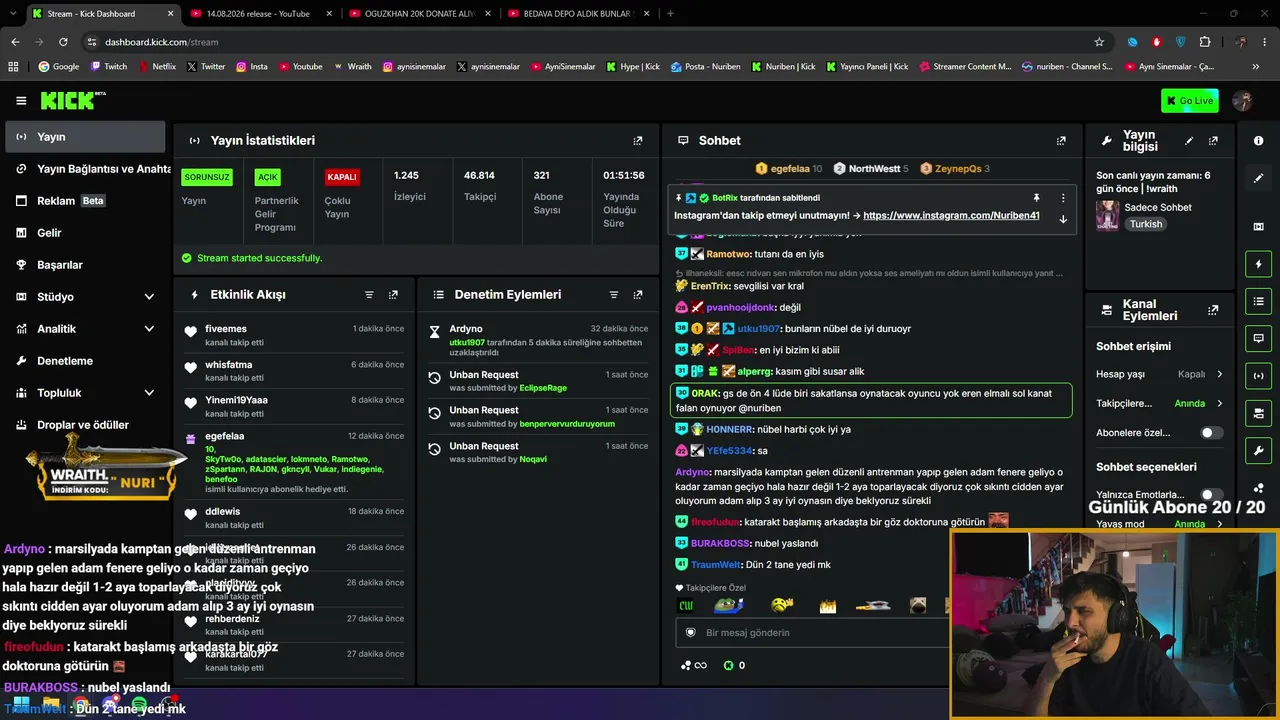Toggle Abonelere özel chat switch
The image size is (1280, 720).
(x=1211, y=433)
